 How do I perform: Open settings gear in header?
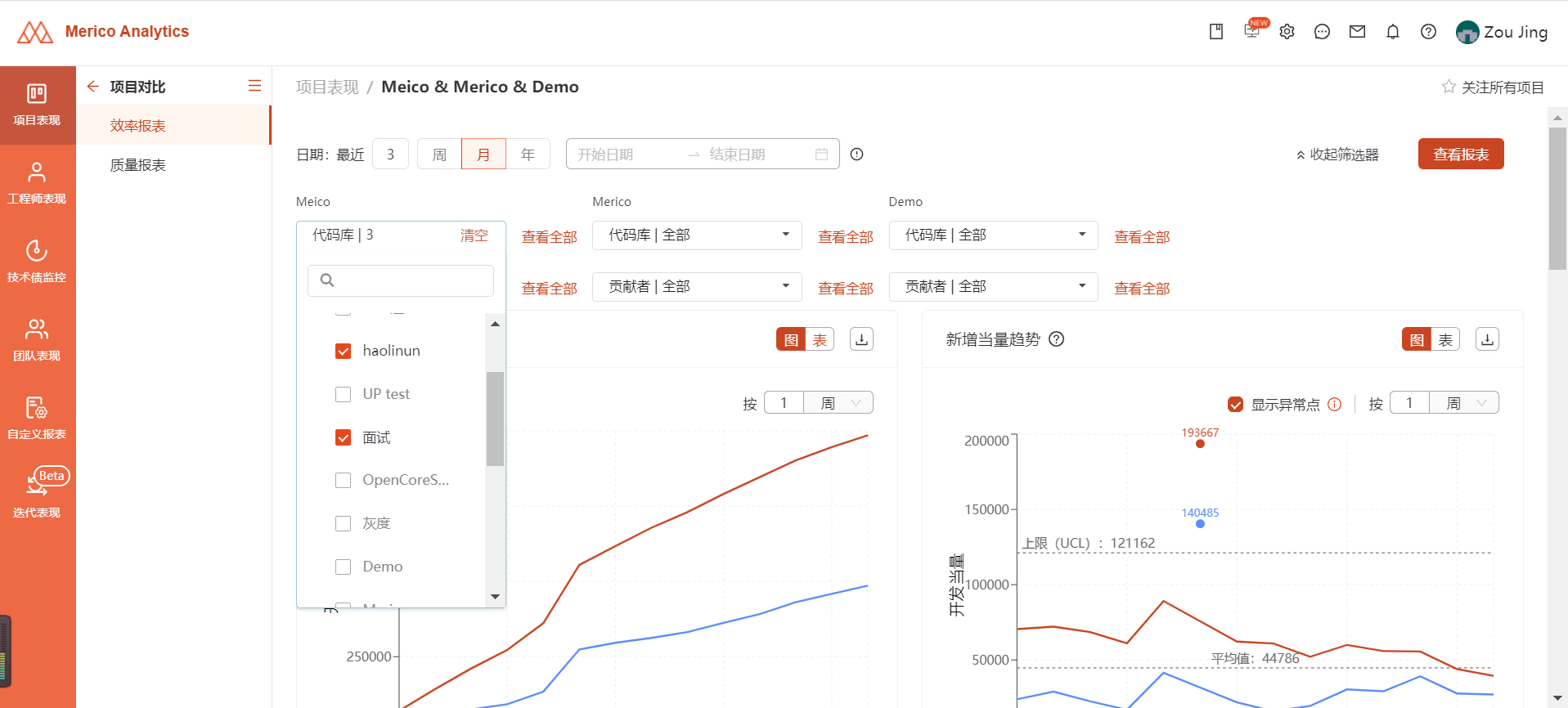[x=1287, y=32]
